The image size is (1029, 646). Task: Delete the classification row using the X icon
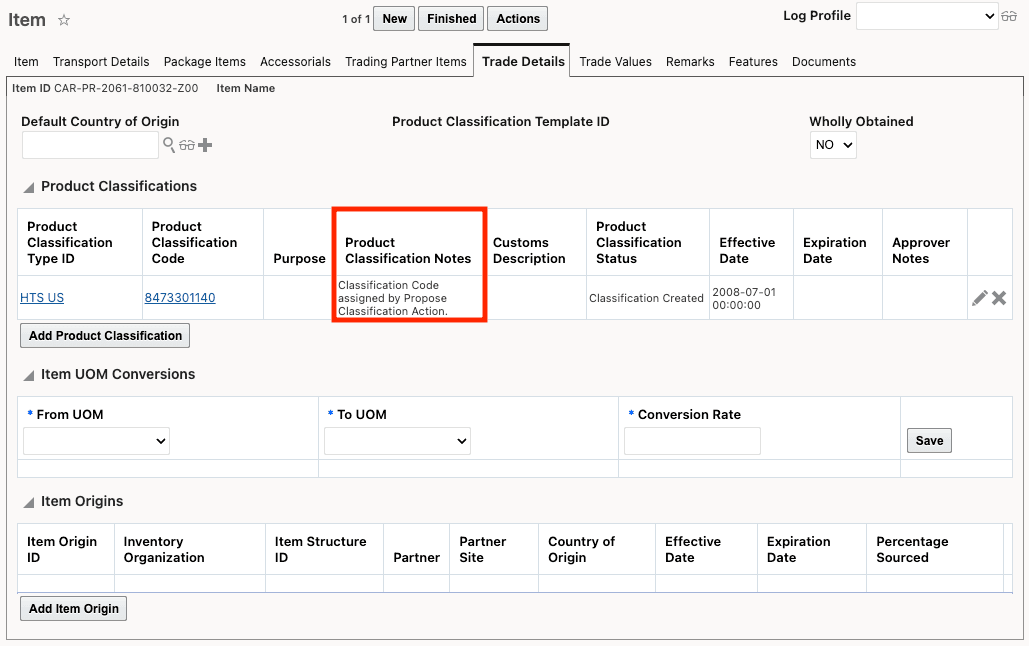point(997,297)
